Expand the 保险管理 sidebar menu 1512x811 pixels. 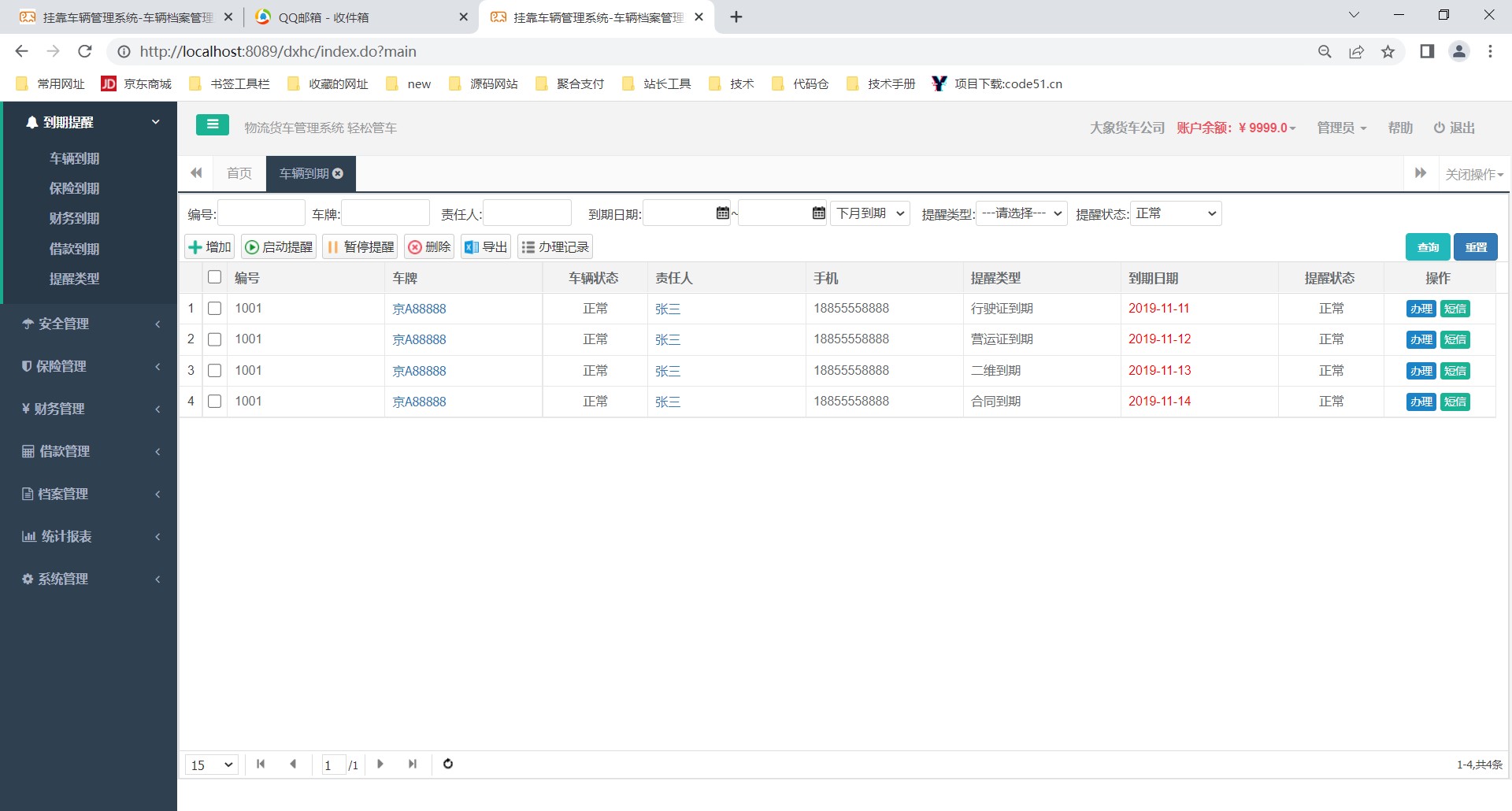tap(90, 366)
